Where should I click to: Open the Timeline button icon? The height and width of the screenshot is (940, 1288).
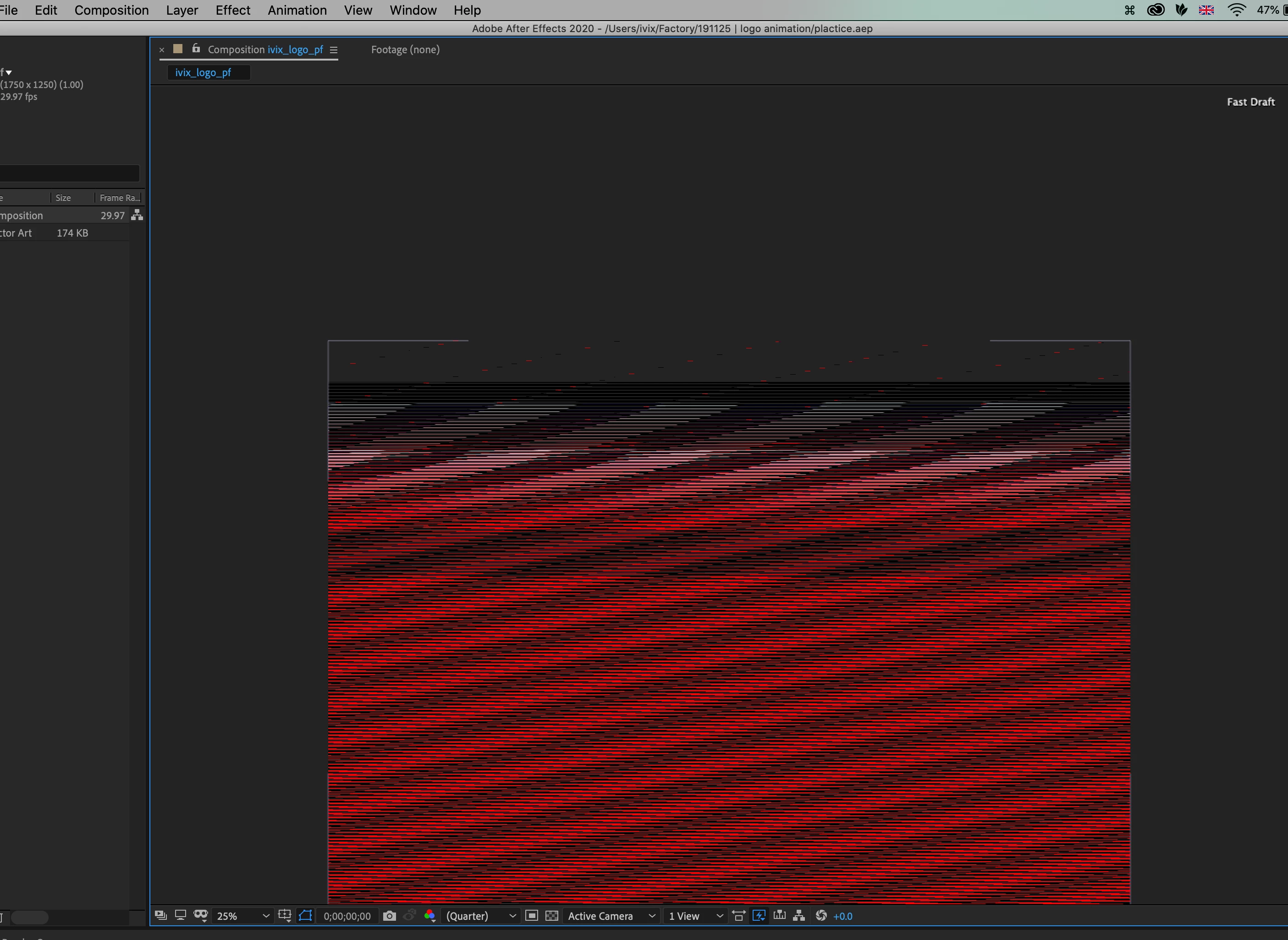click(779, 916)
